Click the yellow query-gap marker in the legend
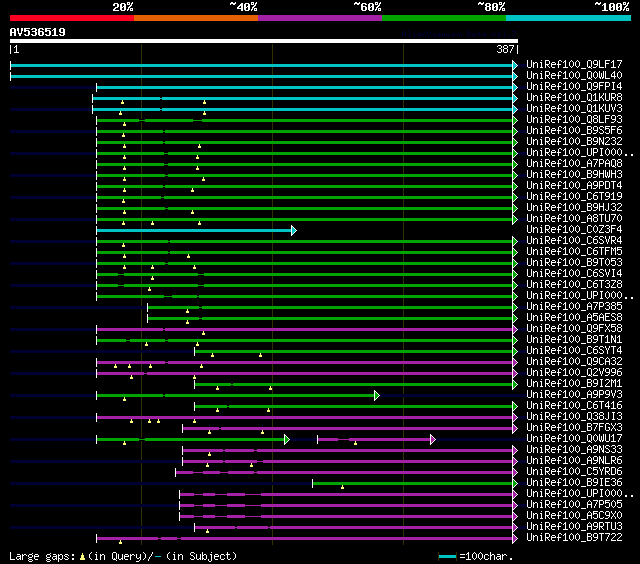 tap(82, 557)
